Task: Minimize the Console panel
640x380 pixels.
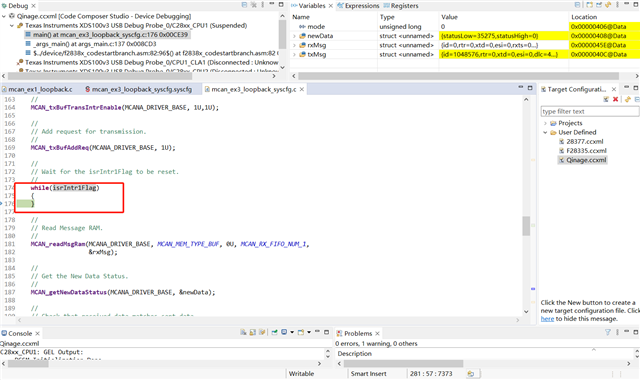Action: click(317, 332)
